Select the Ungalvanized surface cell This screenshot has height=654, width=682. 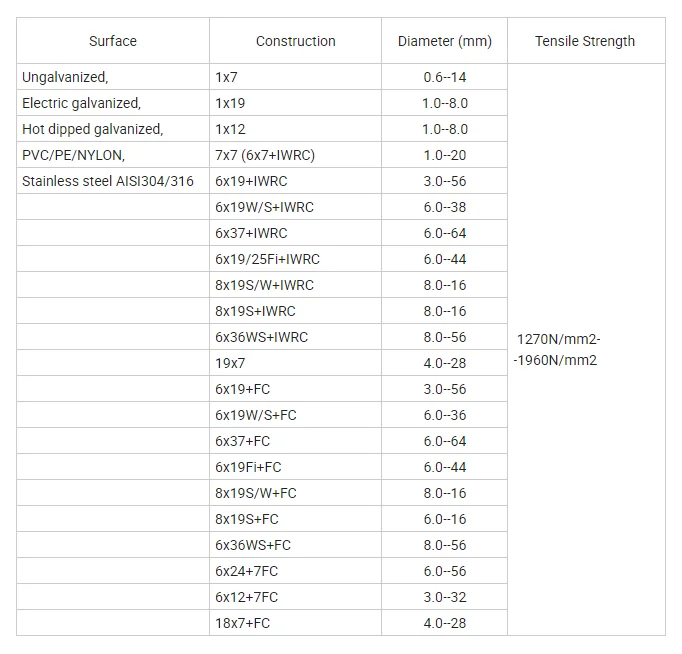coord(65,77)
